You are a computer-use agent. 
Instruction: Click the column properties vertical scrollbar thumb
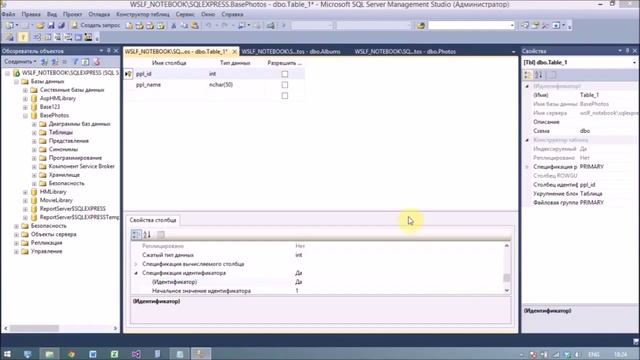[507, 278]
